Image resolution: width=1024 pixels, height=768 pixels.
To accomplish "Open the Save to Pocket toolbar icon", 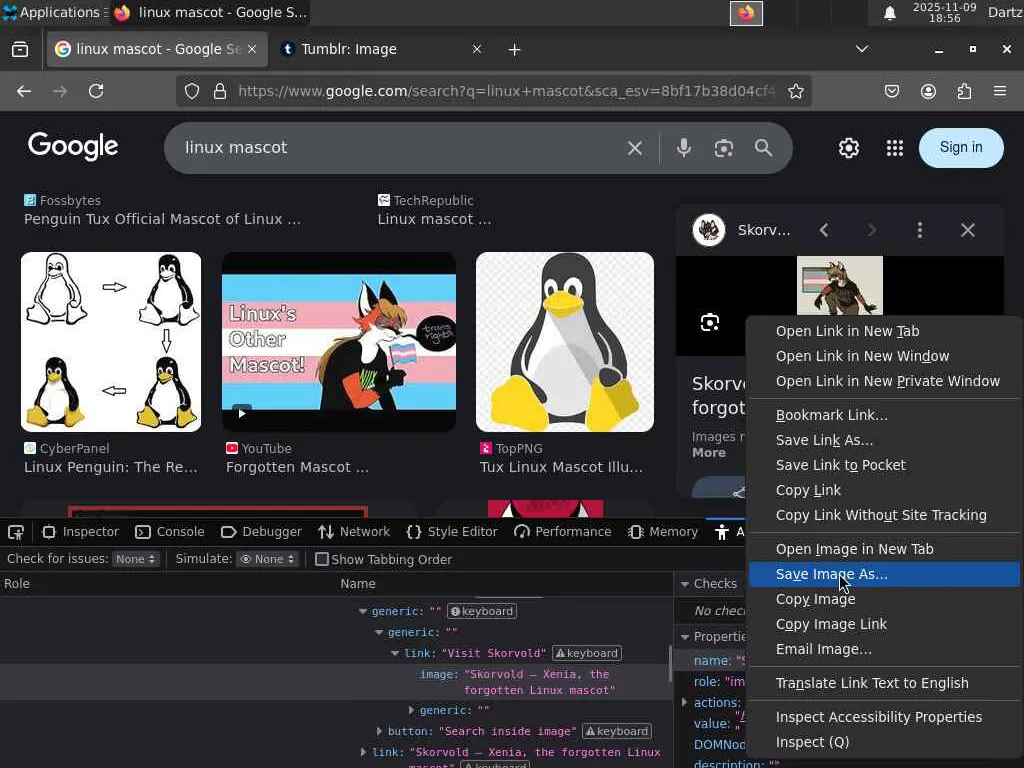I will coord(891,91).
